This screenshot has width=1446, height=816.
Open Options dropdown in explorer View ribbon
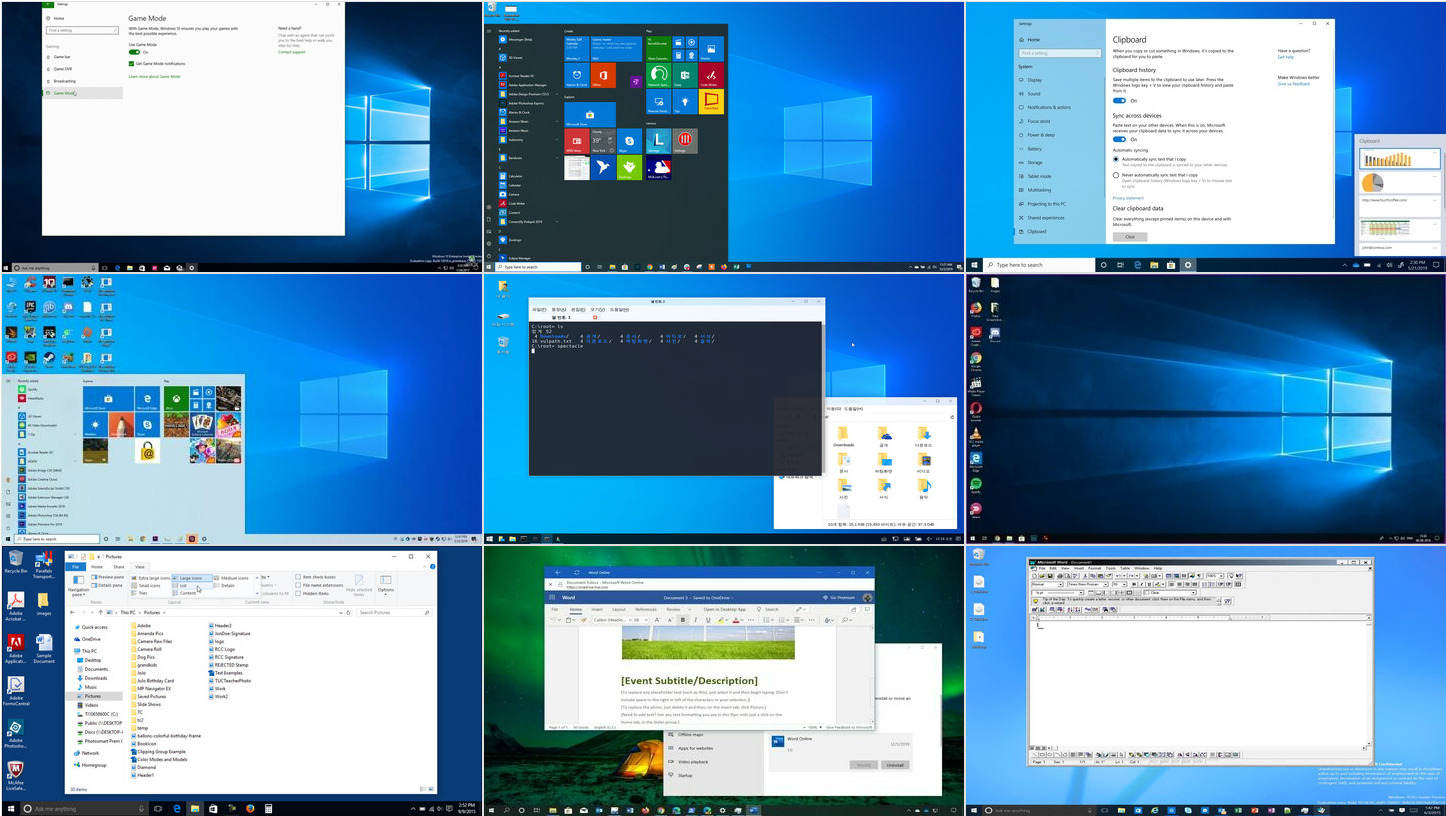coord(385,583)
